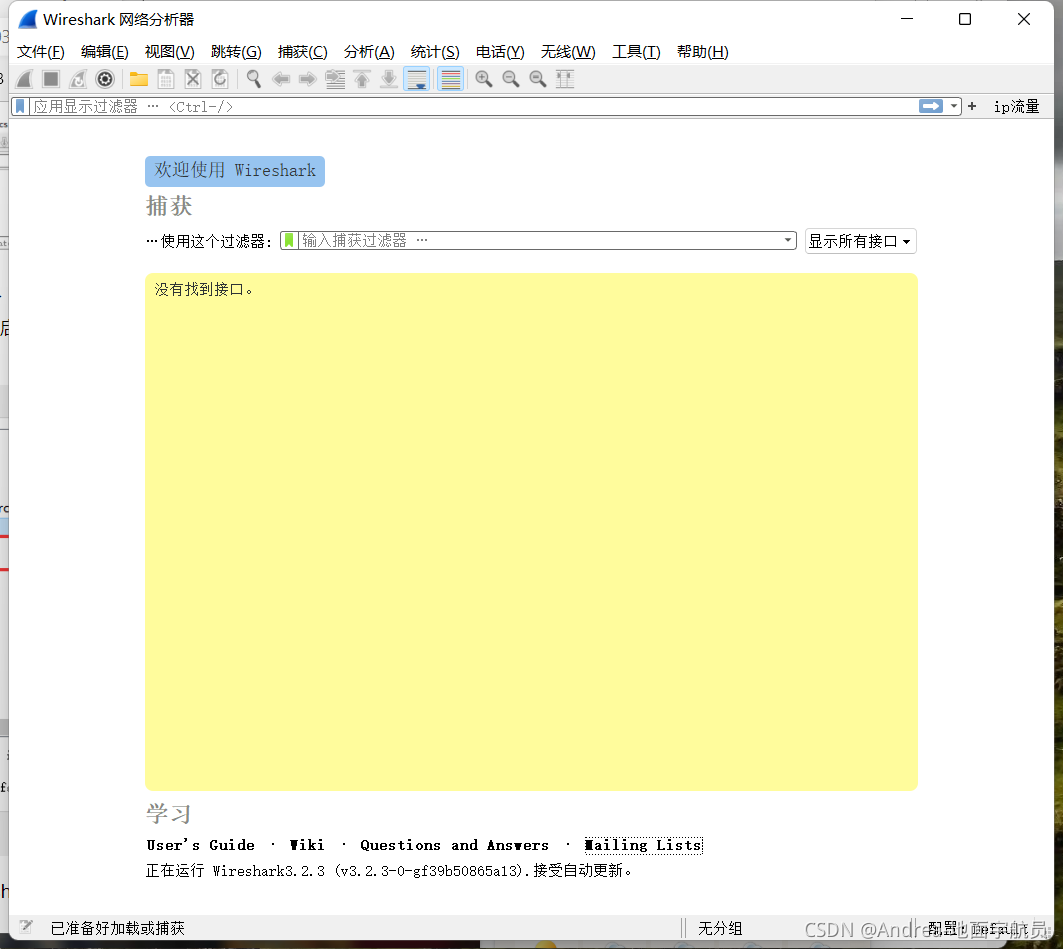This screenshot has width=1063, height=949.
Task: Open capture options gear icon
Action: [x=105, y=79]
